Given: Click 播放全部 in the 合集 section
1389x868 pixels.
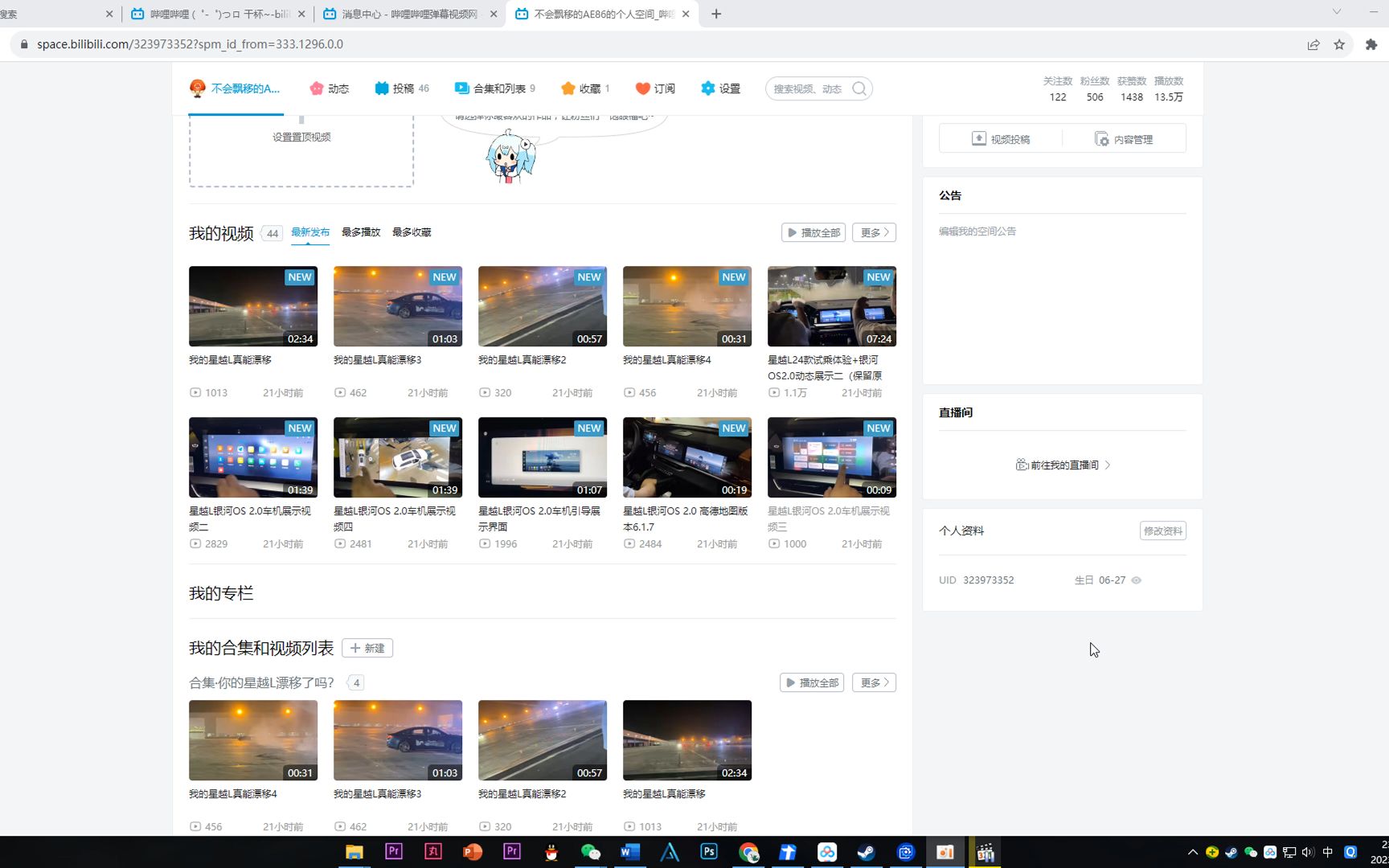Looking at the screenshot, I should click(812, 682).
